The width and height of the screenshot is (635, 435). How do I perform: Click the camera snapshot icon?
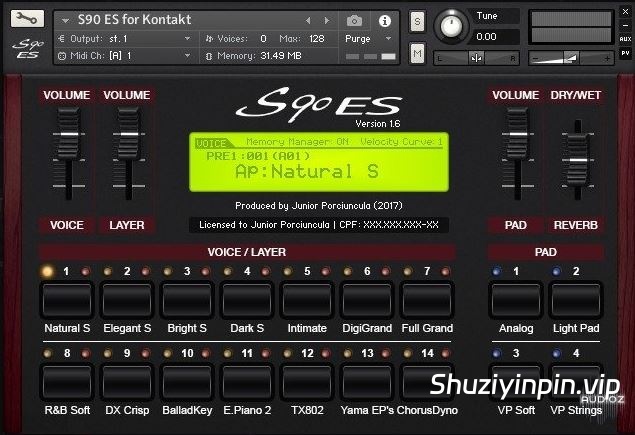(354, 20)
